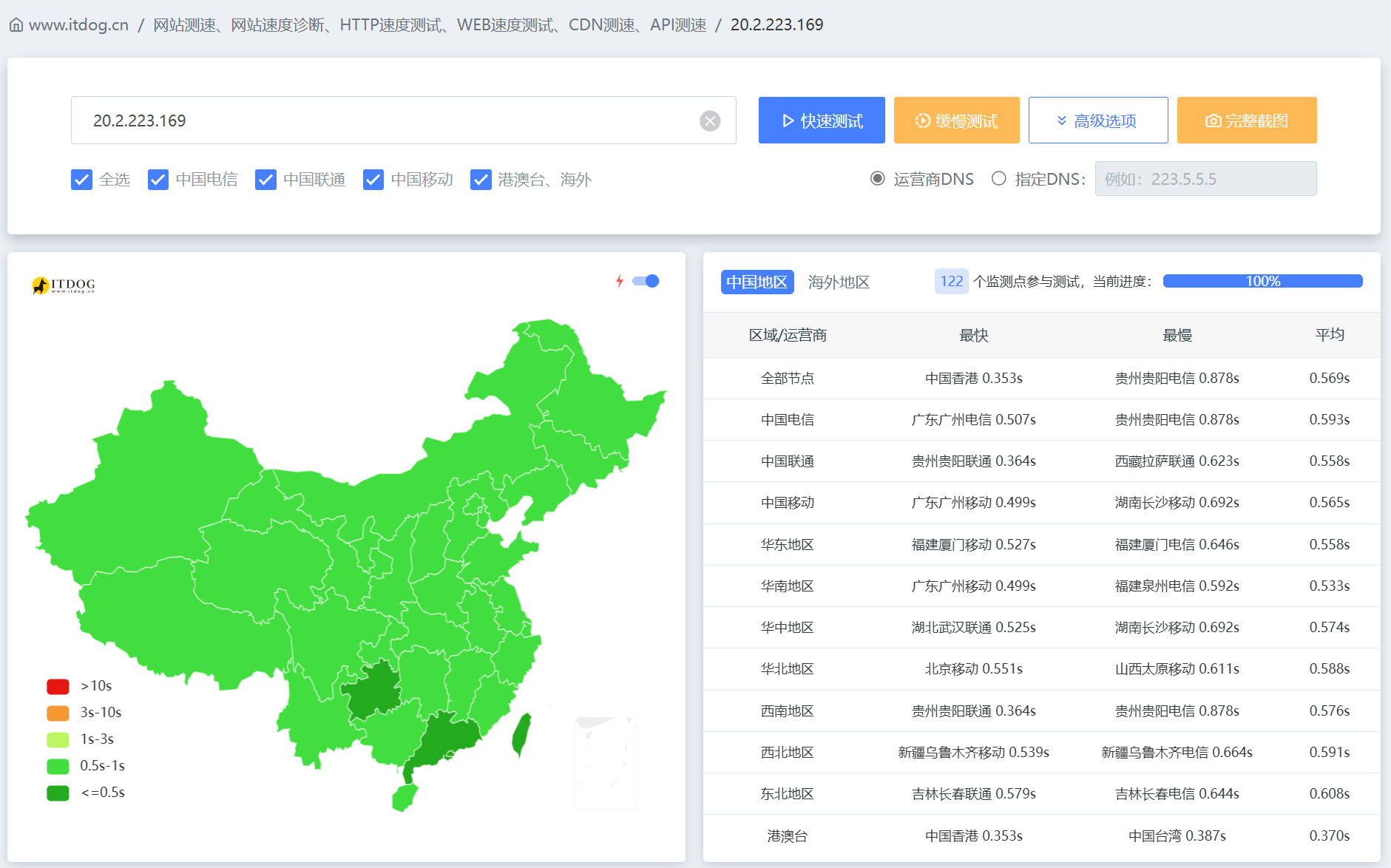Image resolution: width=1391 pixels, height=868 pixels.
Task: Click 中国台湾 0.387s cell
Action: click(x=1177, y=836)
